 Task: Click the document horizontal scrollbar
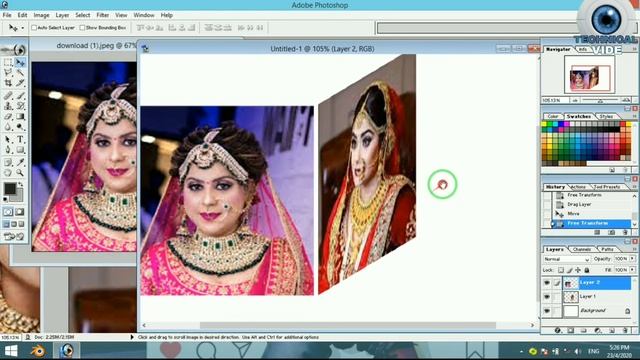click(347, 325)
